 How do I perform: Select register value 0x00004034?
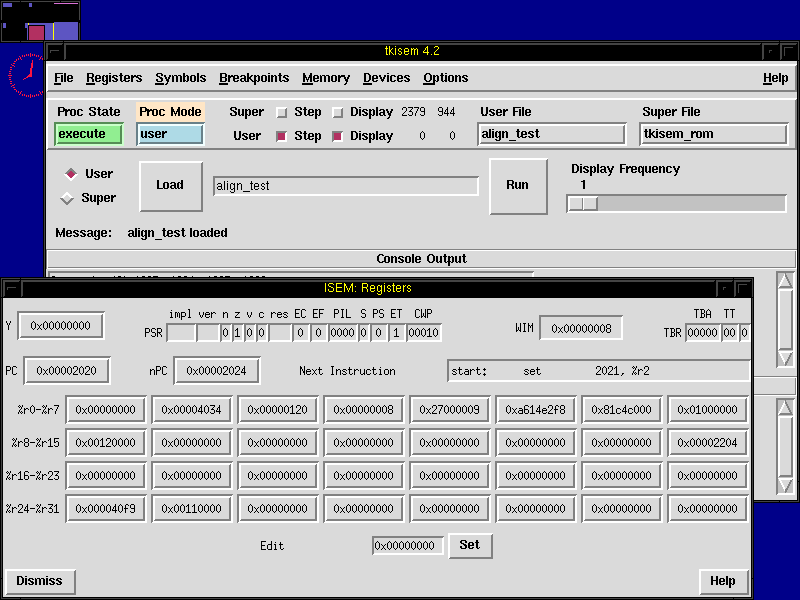192,410
